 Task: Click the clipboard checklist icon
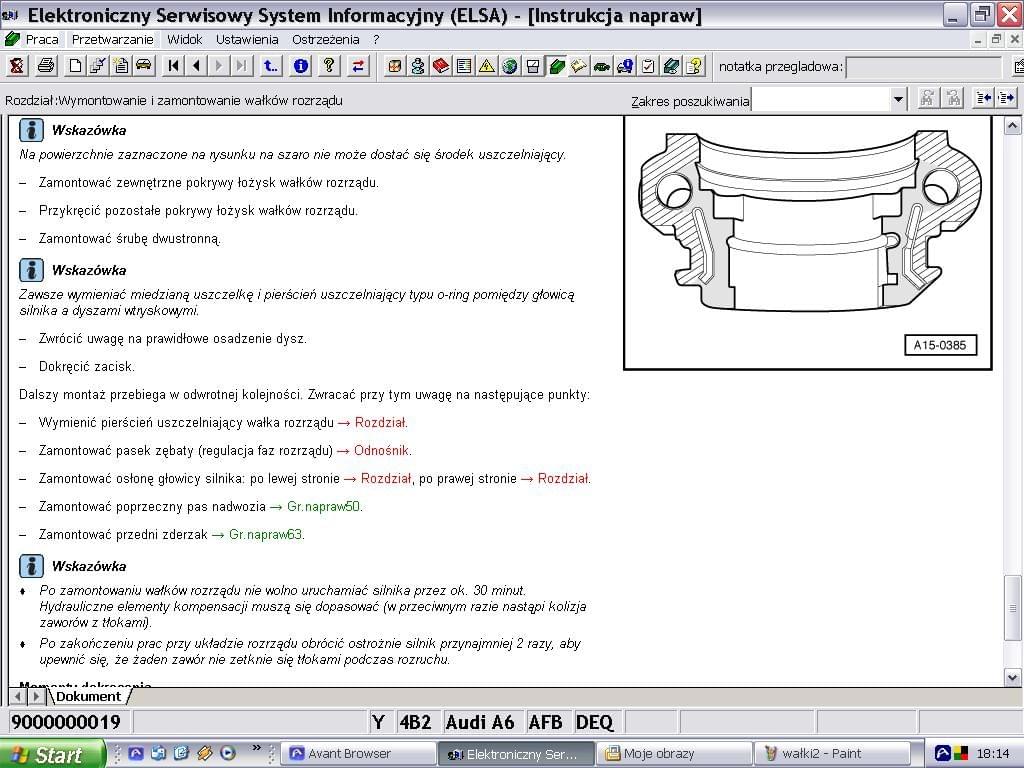[648, 65]
